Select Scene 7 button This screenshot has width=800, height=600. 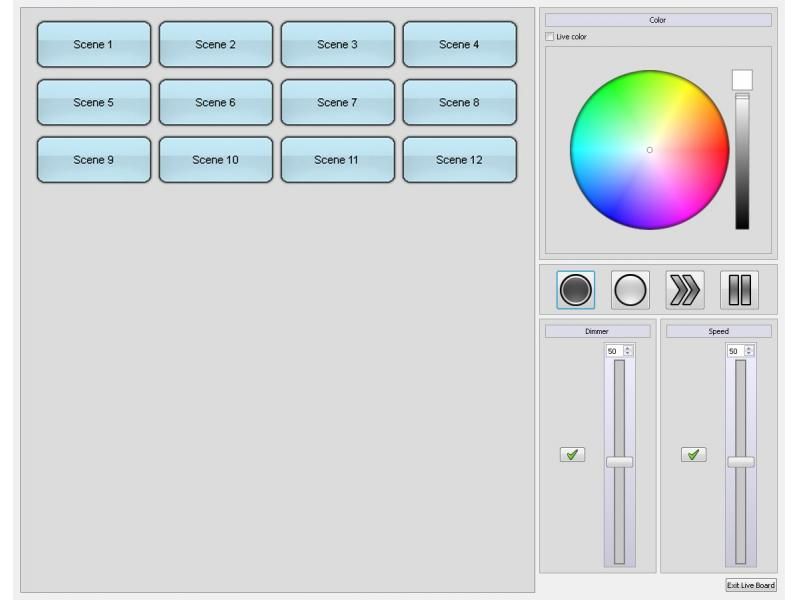click(338, 102)
